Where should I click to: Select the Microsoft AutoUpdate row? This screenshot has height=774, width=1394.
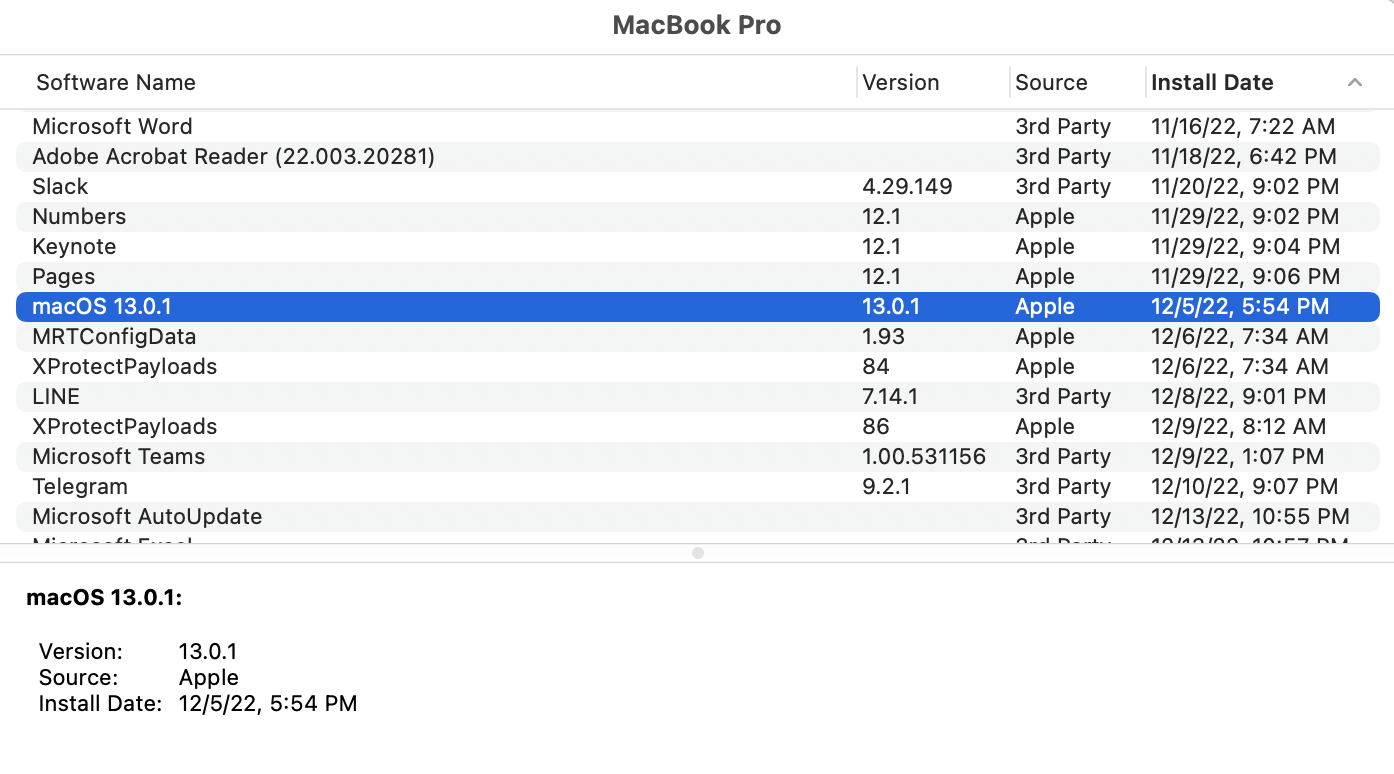point(698,517)
